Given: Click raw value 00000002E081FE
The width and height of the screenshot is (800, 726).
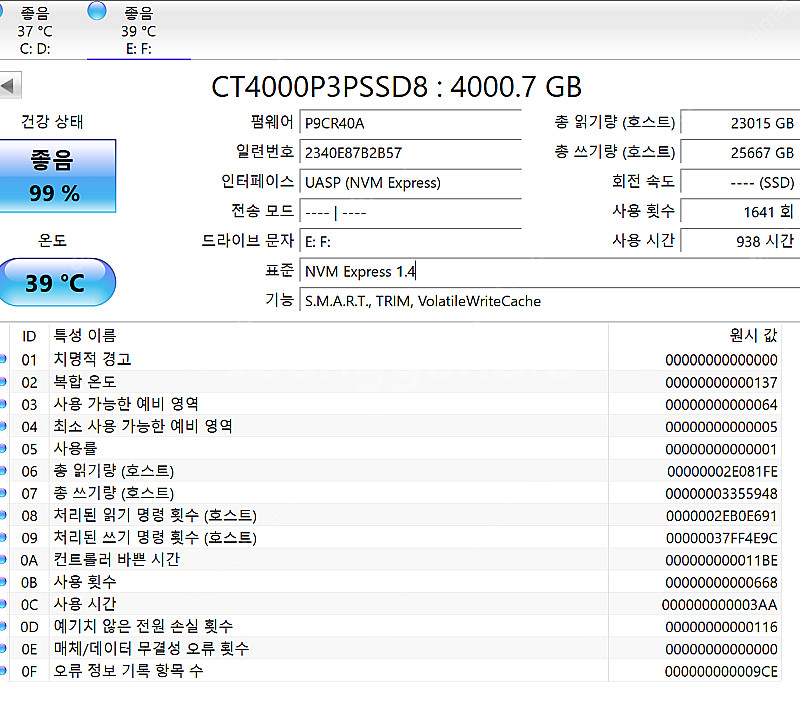Looking at the screenshot, I should [722, 472].
